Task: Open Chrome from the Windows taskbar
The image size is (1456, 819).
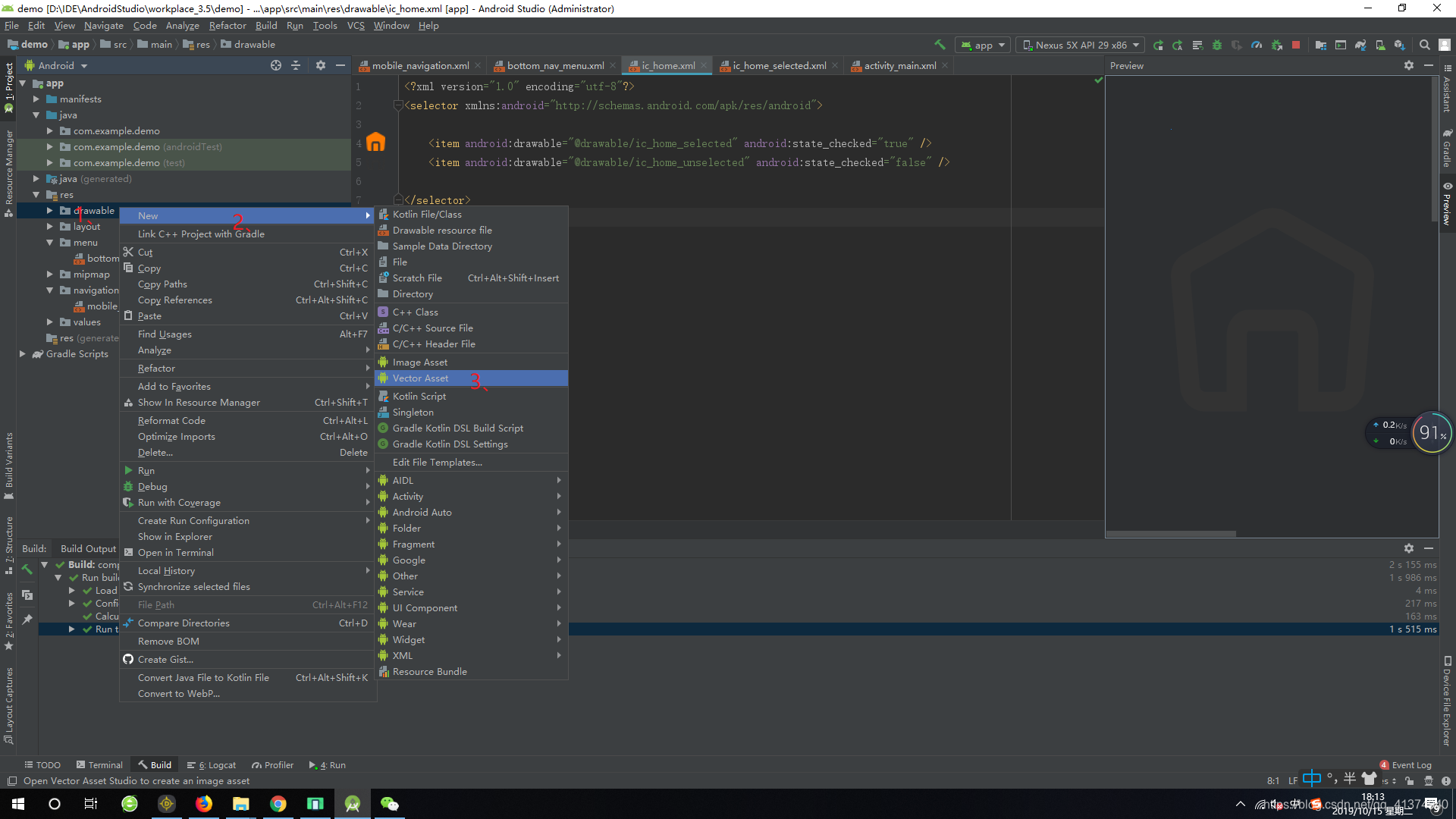Action: click(x=278, y=804)
